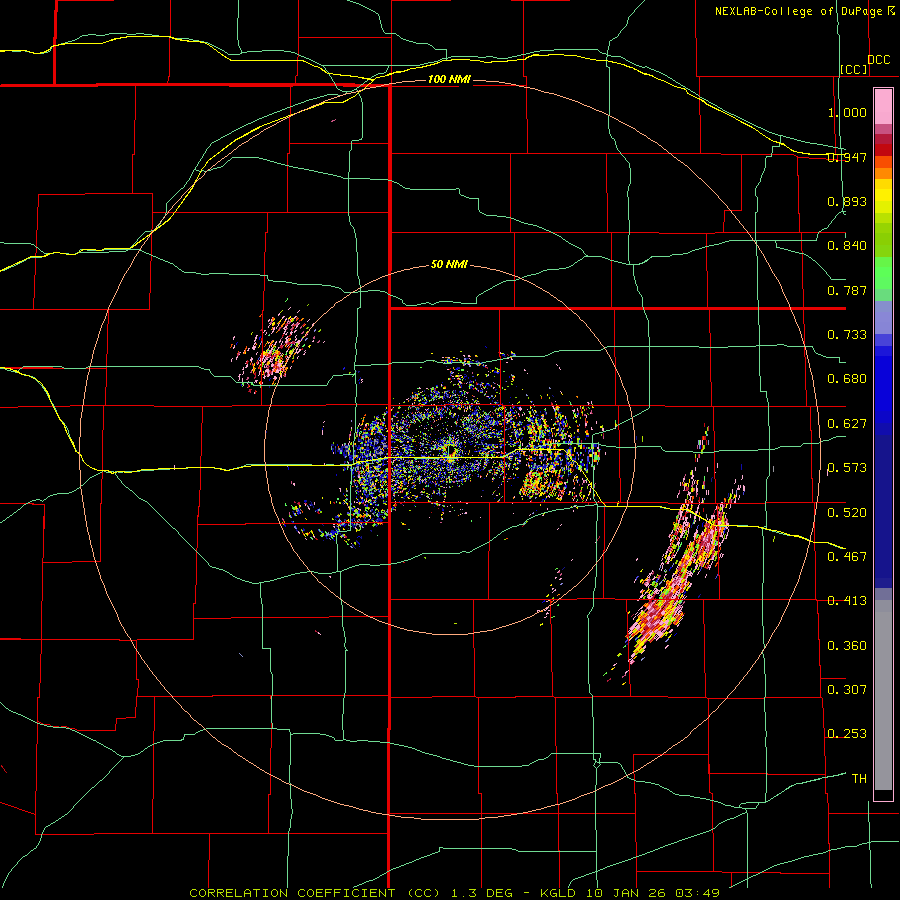Click the 0.253 scale value
Screen dimensions: 900x900
tap(847, 734)
